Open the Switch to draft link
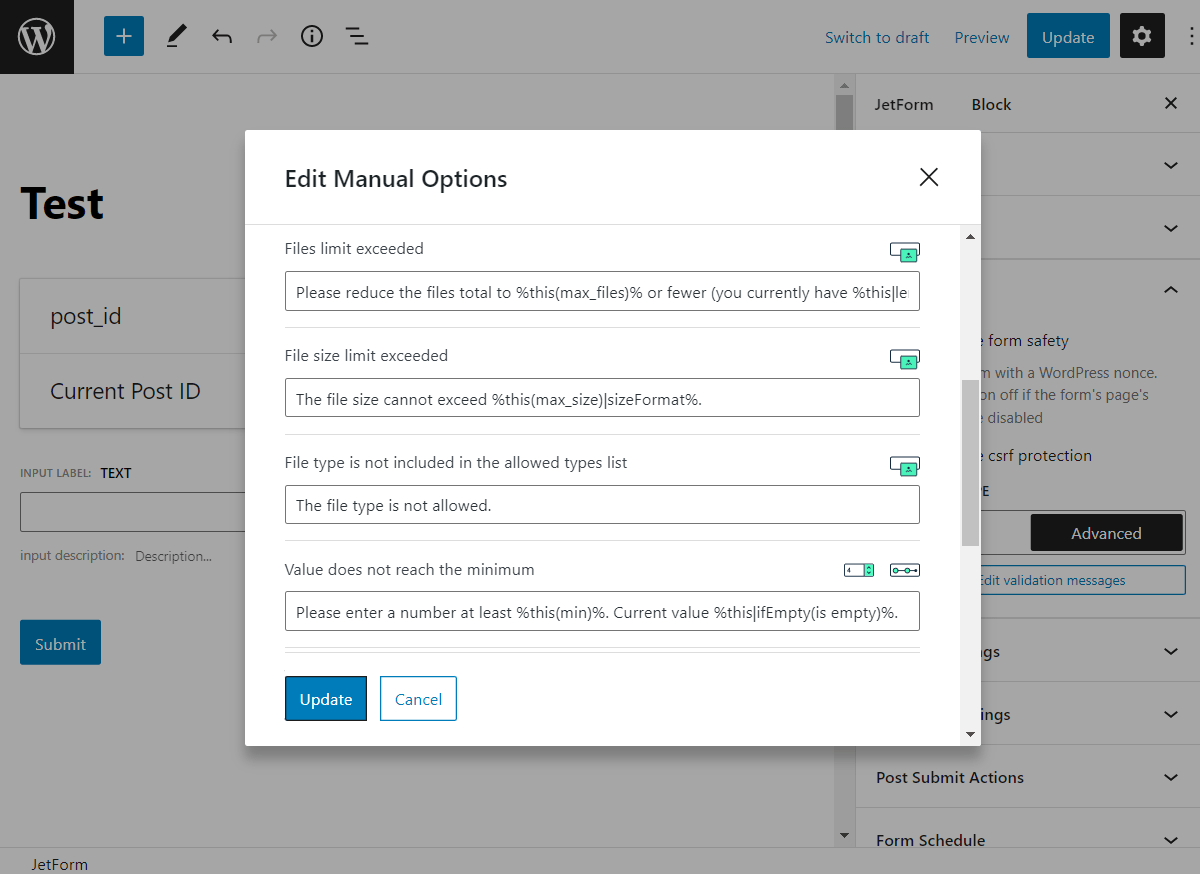 [877, 37]
